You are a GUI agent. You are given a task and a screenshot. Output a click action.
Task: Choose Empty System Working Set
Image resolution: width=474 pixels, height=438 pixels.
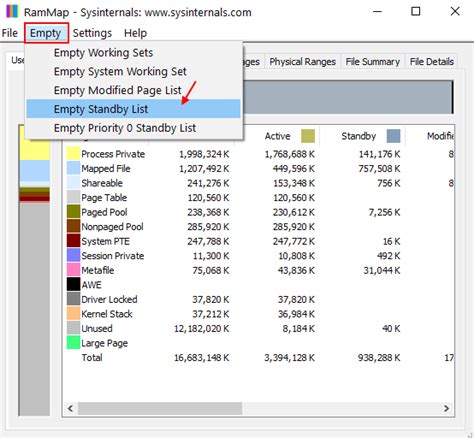pyautogui.click(x=133, y=71)
